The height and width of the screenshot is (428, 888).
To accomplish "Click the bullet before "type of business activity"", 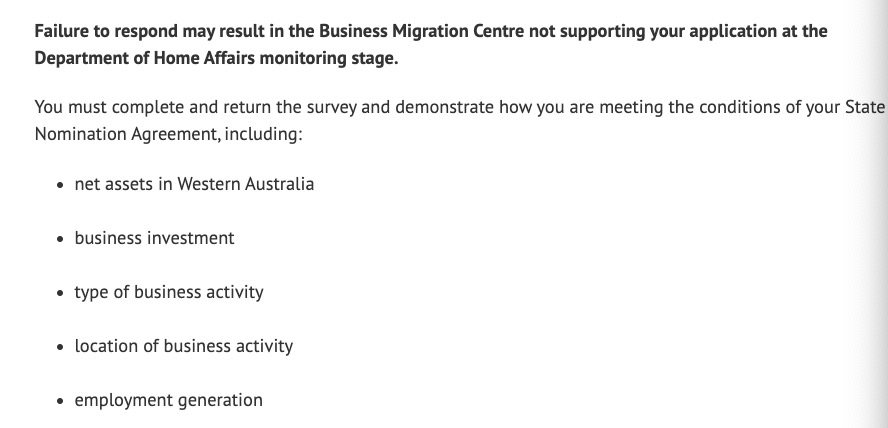I will pyautogui.click(x=62, y=293).
